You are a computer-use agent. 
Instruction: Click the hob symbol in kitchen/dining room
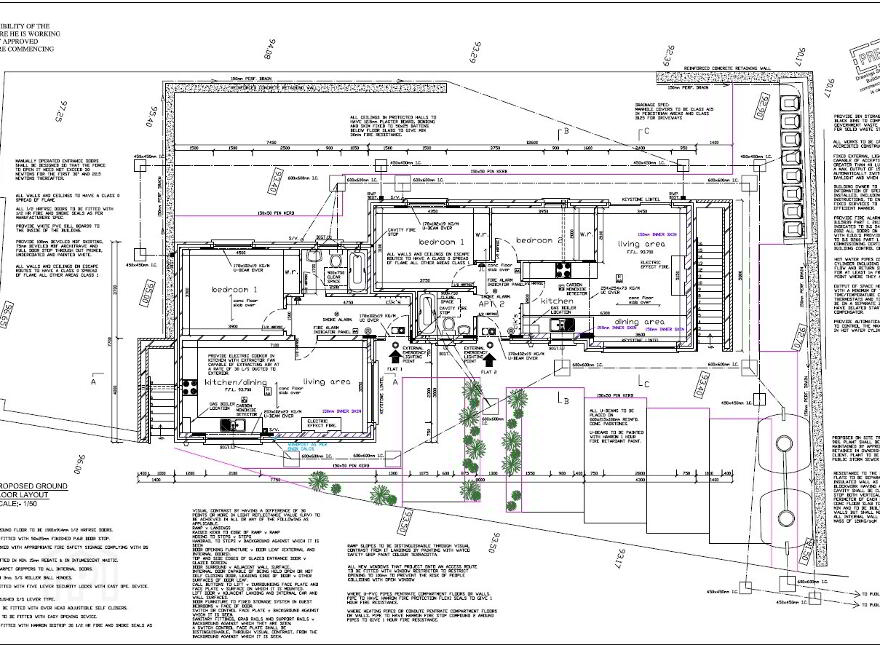tap(188, 388)
